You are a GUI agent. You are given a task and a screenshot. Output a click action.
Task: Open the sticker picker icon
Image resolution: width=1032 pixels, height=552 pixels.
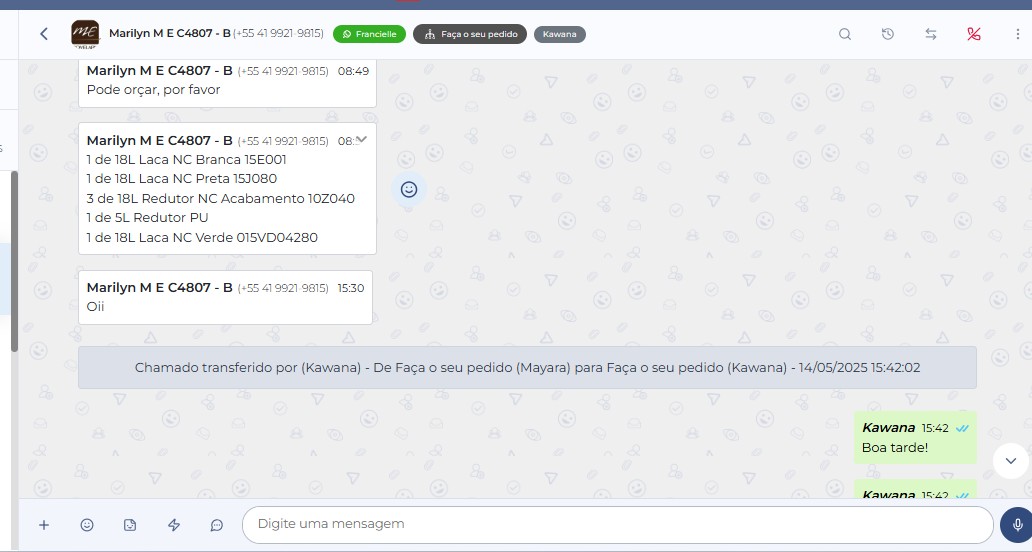click(x=130, y=525)
